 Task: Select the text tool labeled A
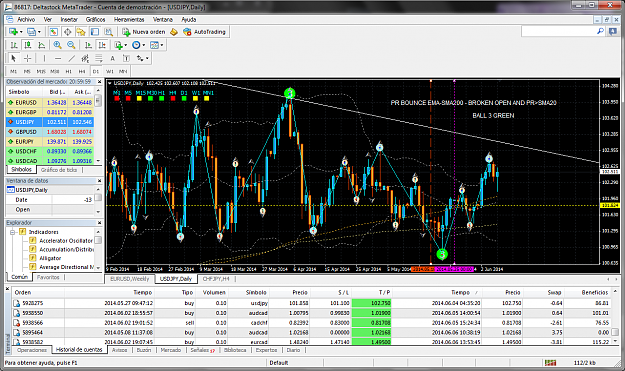coord(112,59)
